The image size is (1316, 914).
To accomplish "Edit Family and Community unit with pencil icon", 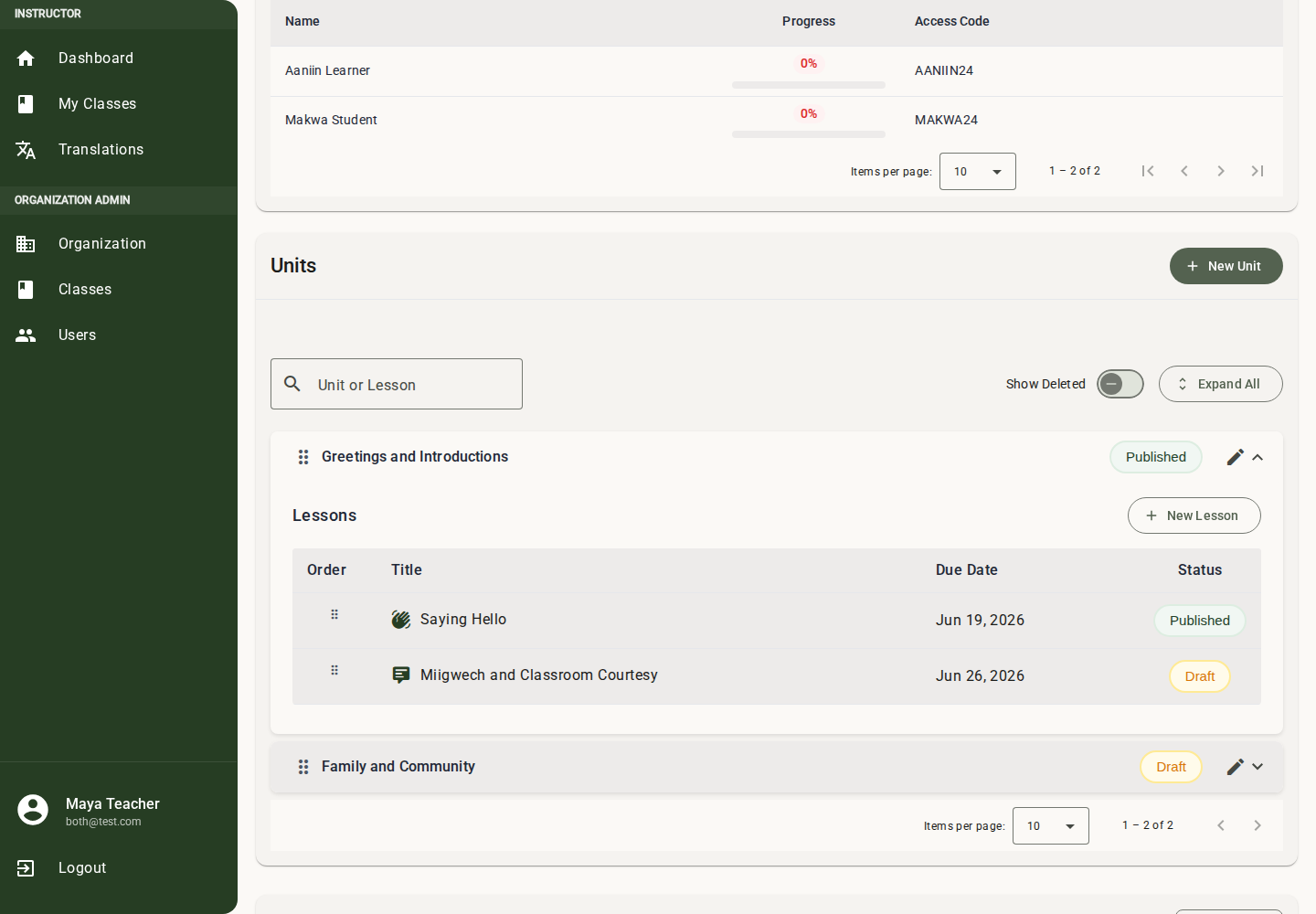I will tap(1236, 767).
